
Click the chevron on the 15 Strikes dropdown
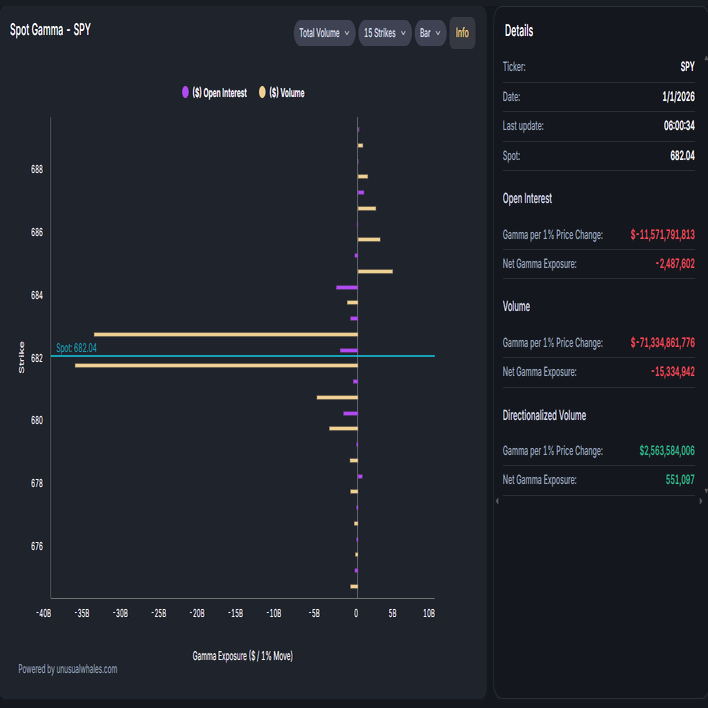click(403, 33)
